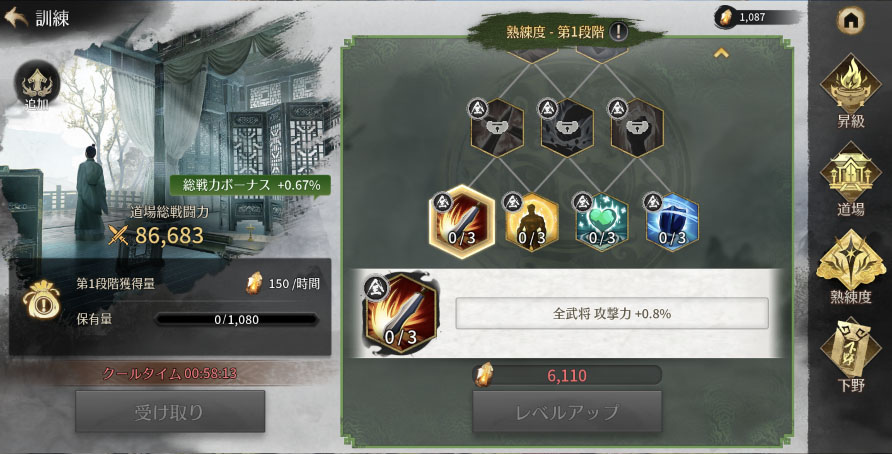Open the 熟練度 tab
Image resolution: width=892 pixels, height=454 pixels.
[x=850, y=267]
